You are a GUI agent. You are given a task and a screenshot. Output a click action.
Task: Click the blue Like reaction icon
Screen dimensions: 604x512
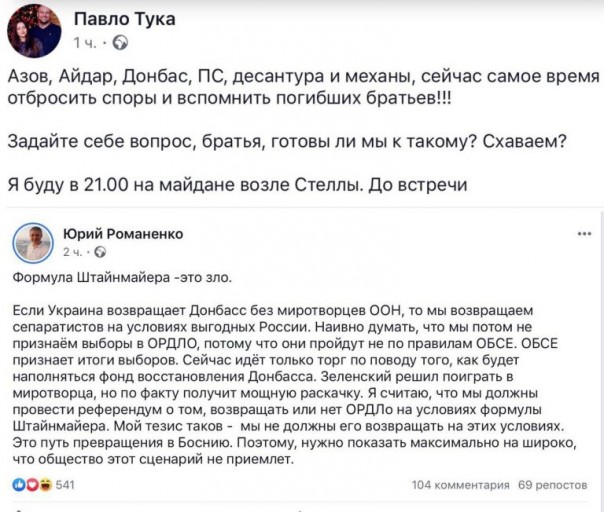coord(20,484)
